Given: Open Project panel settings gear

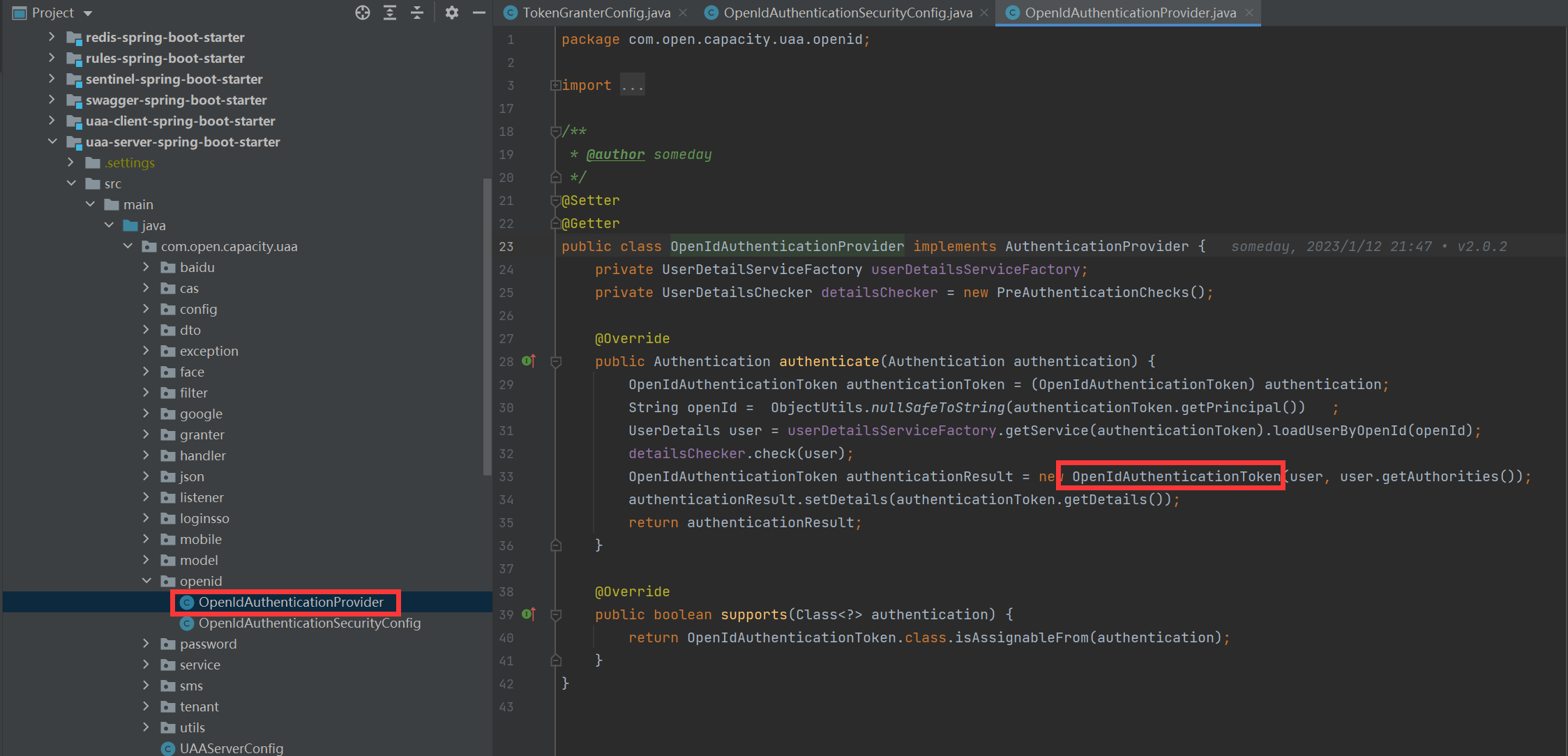Looking at the screenshot, I should [x=452, y=13].
